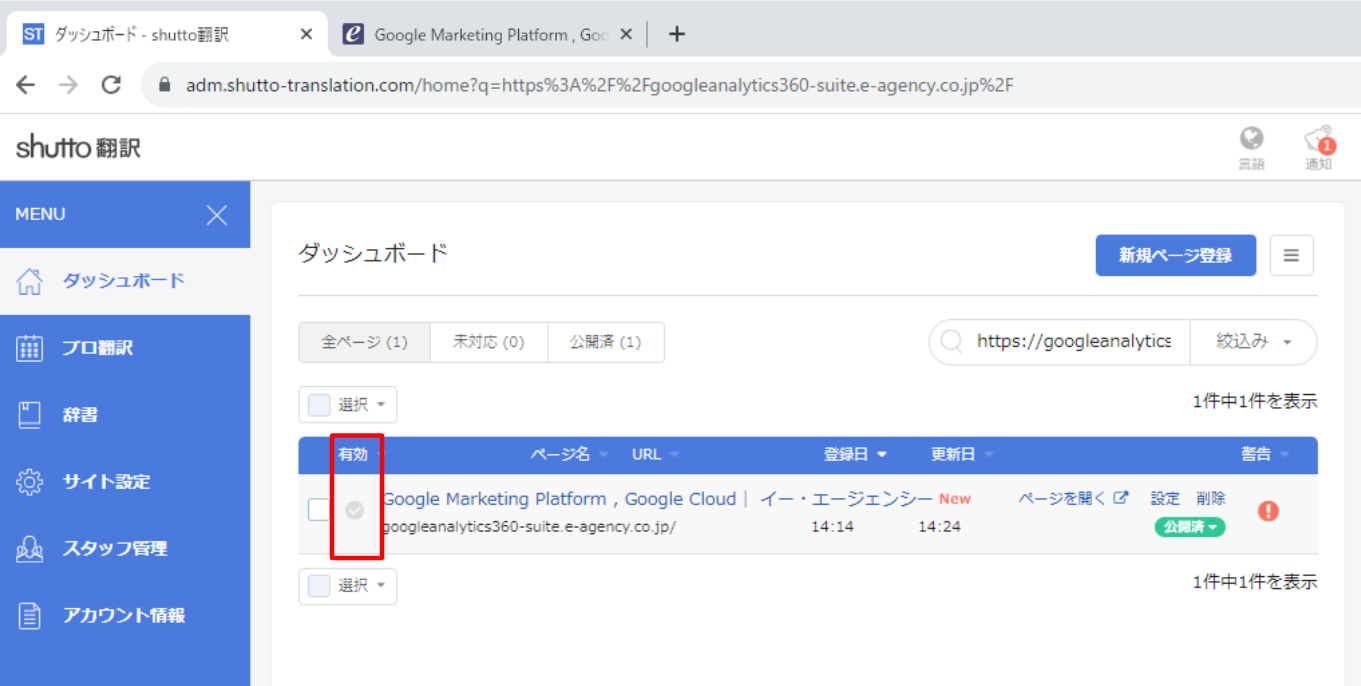Viewport: 1361px width, 686px height.
Task: Open the 絞込み filter dropdown
Action: 1254,342
